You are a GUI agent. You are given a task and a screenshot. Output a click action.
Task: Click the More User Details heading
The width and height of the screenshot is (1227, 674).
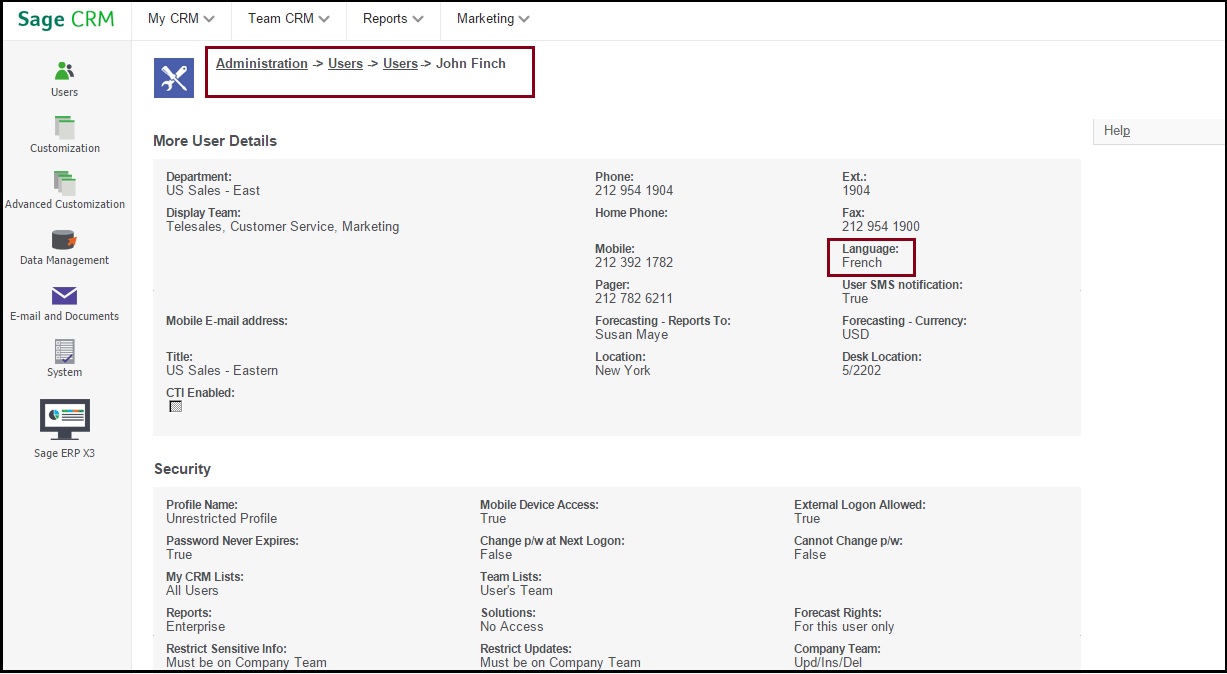pos(215,141)
